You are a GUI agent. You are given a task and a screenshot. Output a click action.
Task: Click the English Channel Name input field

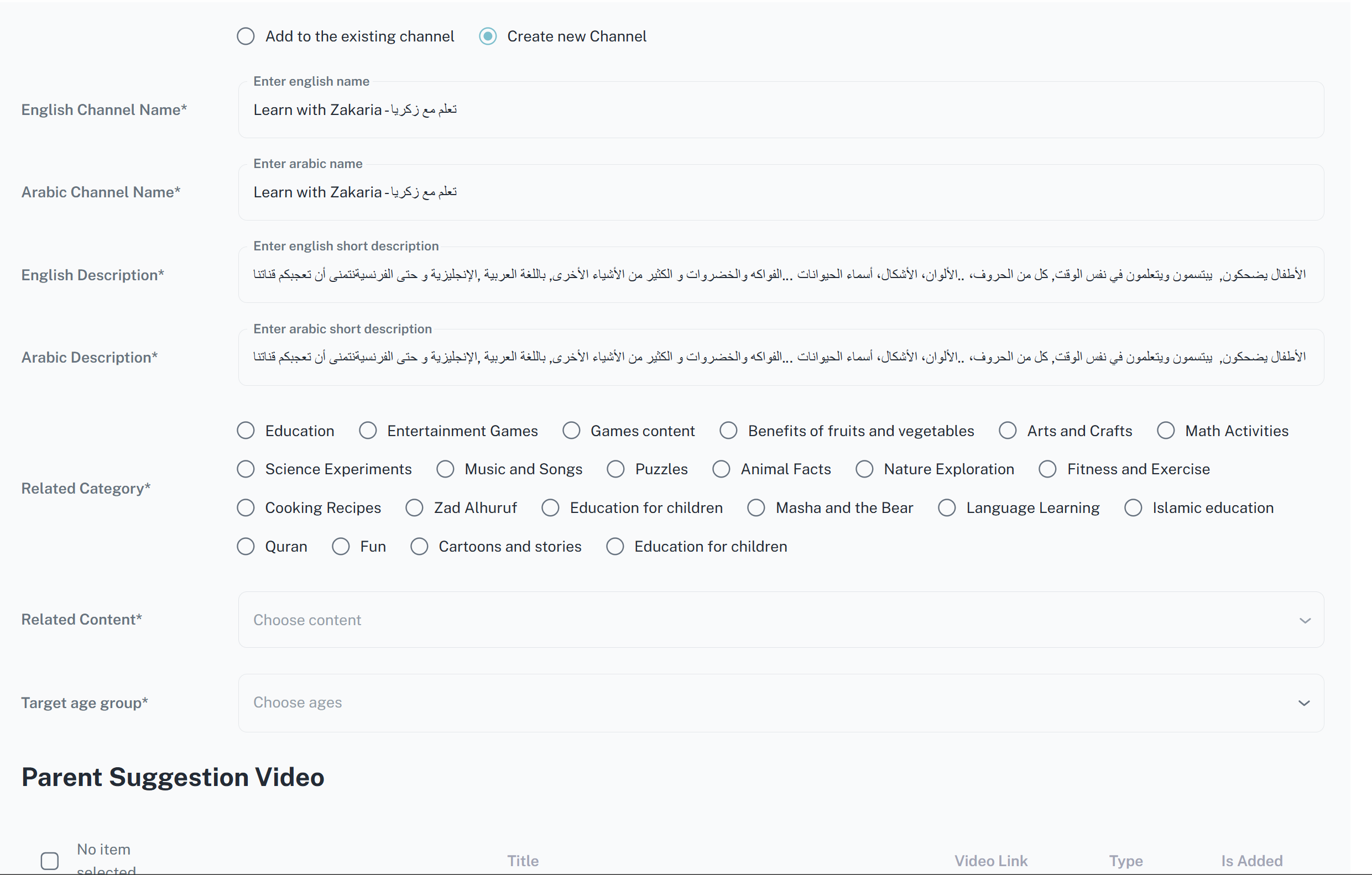[781, 110]
